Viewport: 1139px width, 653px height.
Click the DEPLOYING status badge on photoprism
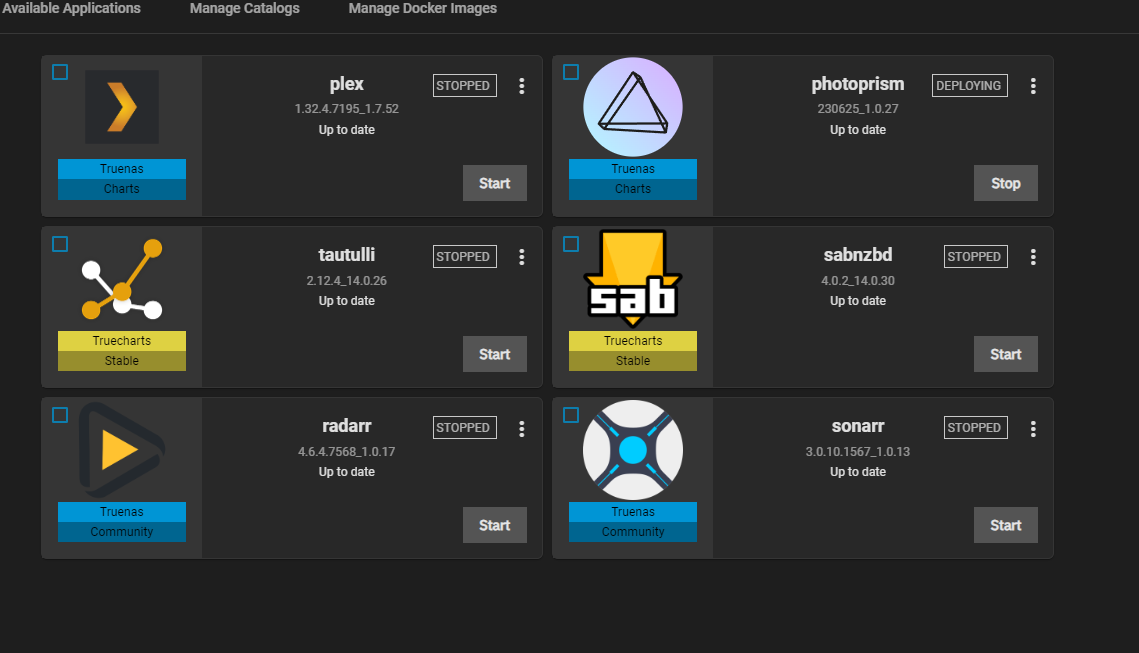click(970, 86)
